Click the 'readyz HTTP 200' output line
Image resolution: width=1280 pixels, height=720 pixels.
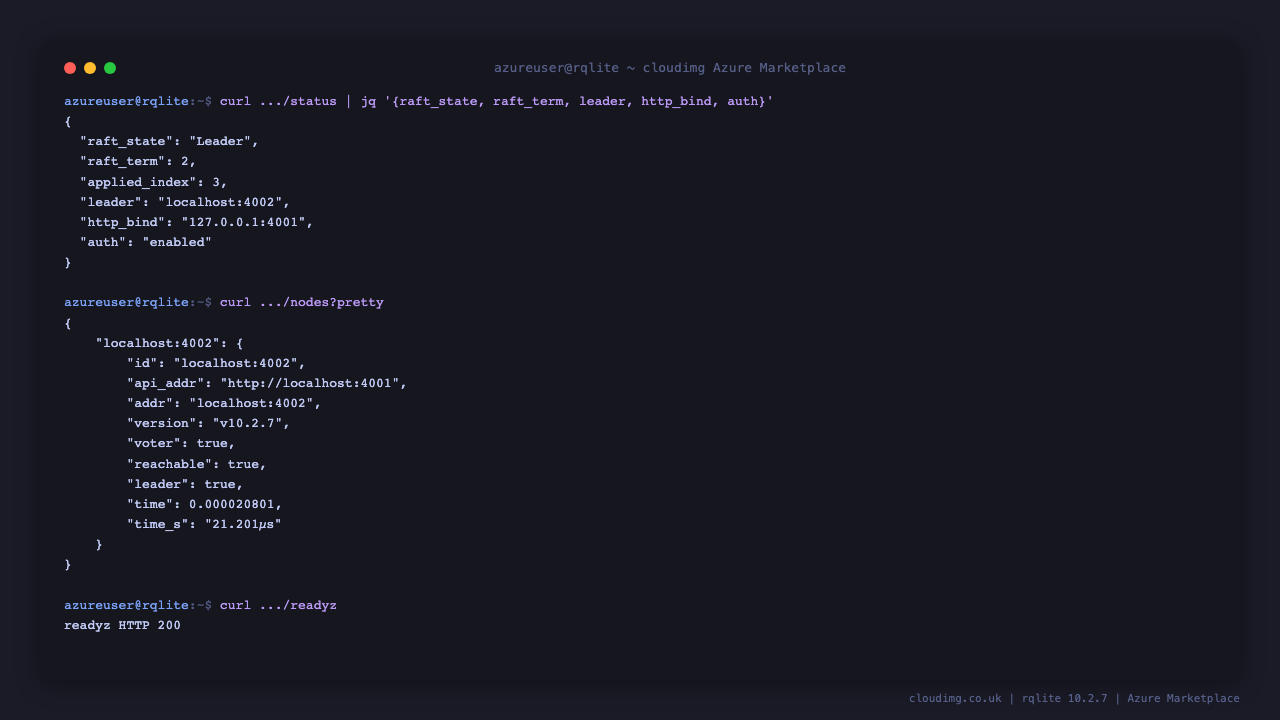(123, 626)
